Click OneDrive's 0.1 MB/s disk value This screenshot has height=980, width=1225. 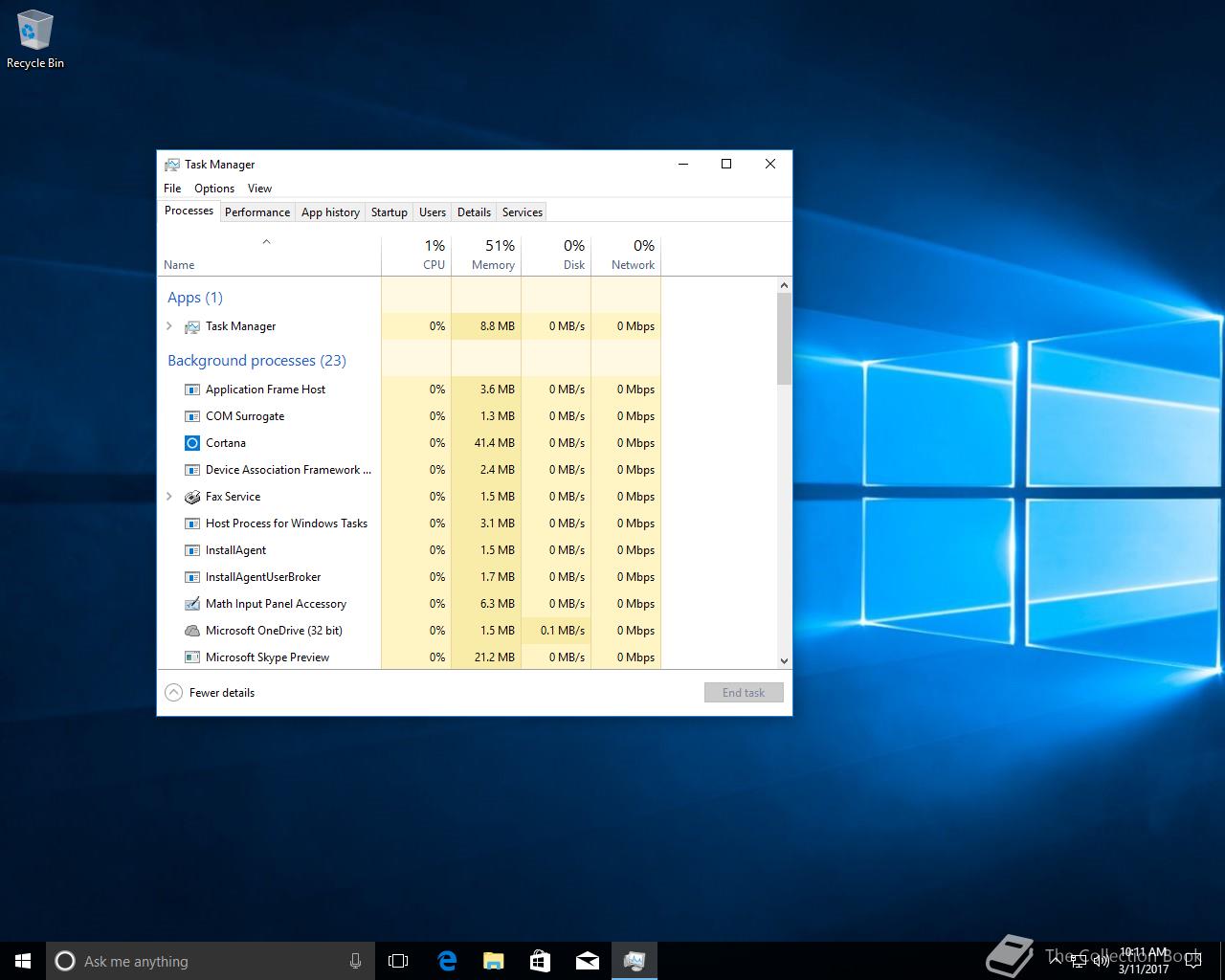[x=563, y=631]
